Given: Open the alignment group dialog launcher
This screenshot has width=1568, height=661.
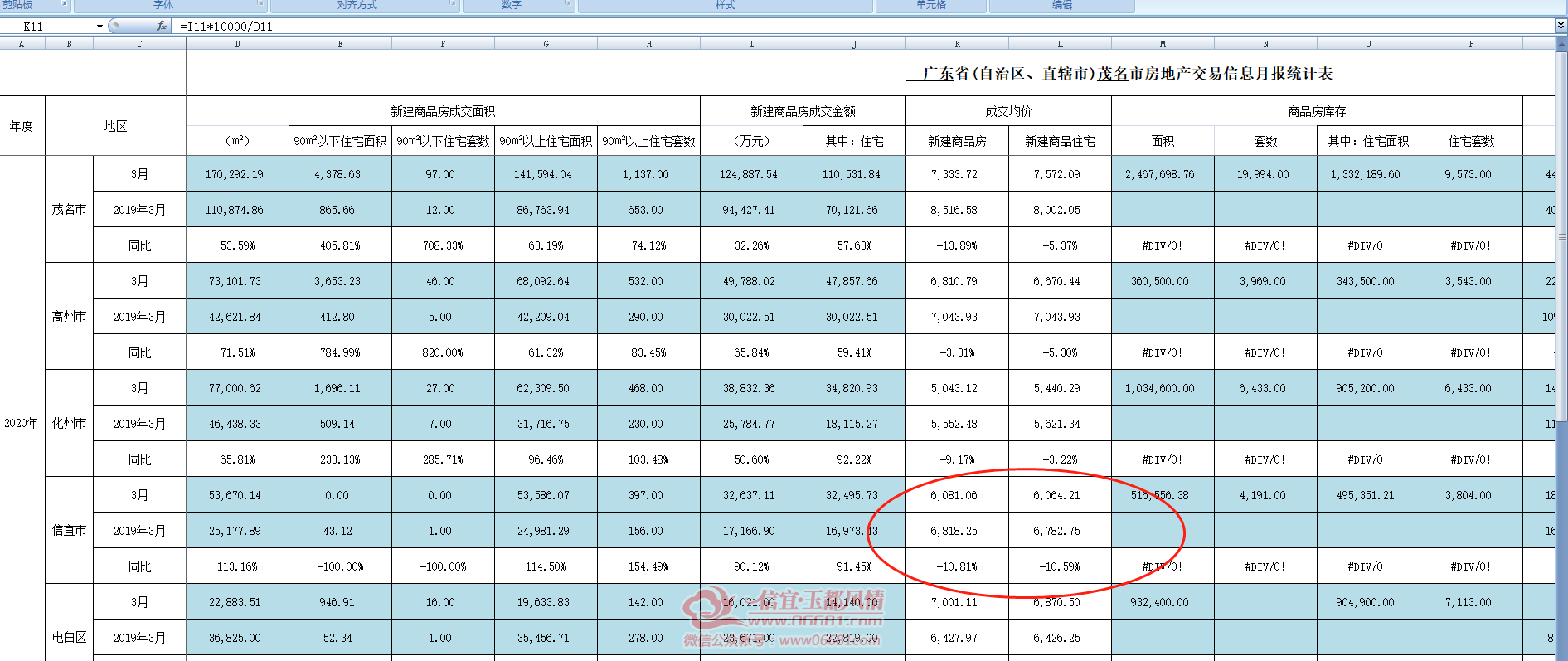Looking at the screenshot, I should (x=453, y=4).
